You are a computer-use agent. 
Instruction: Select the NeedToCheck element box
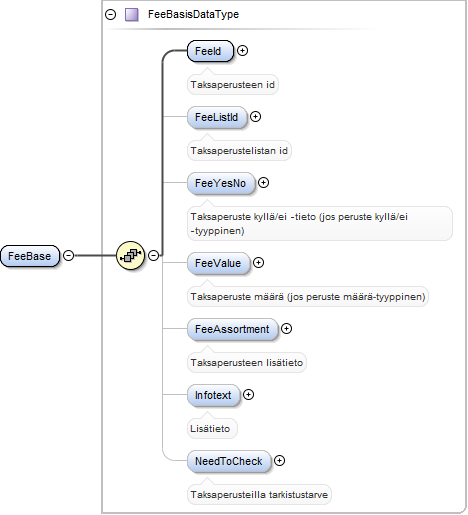point(229,461)
